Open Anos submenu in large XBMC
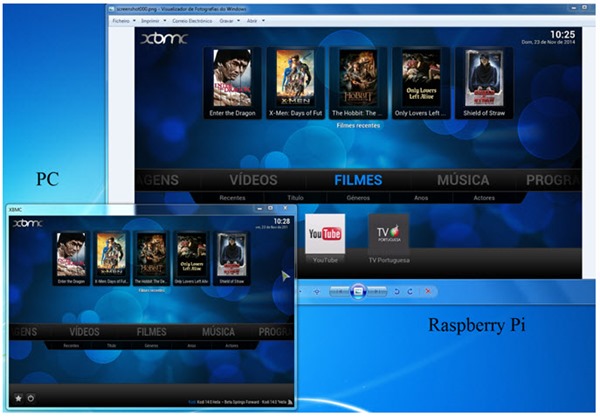The image size is (600, 417). 421,198
